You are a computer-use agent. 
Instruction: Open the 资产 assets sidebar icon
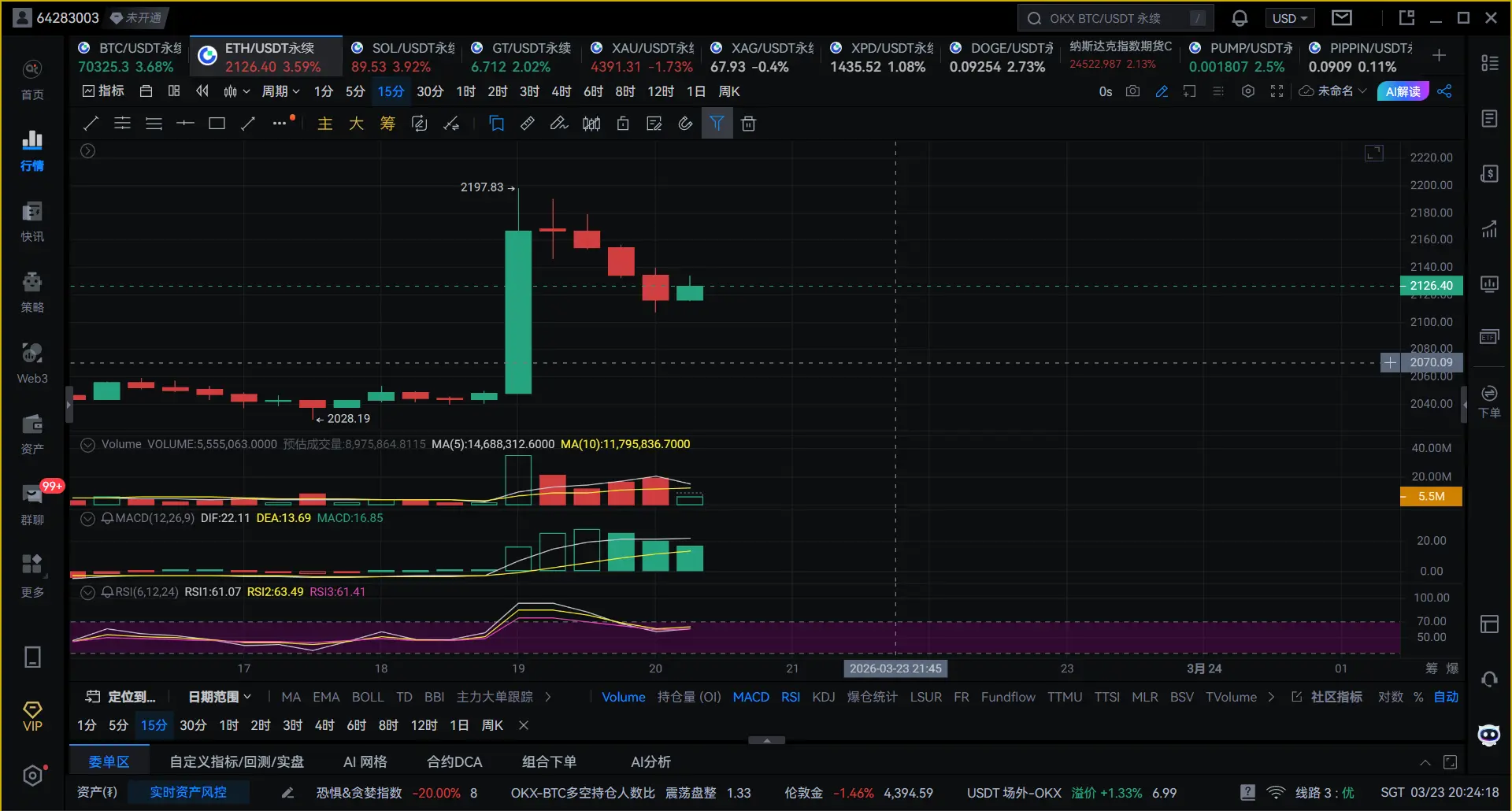tap(32, 434)
